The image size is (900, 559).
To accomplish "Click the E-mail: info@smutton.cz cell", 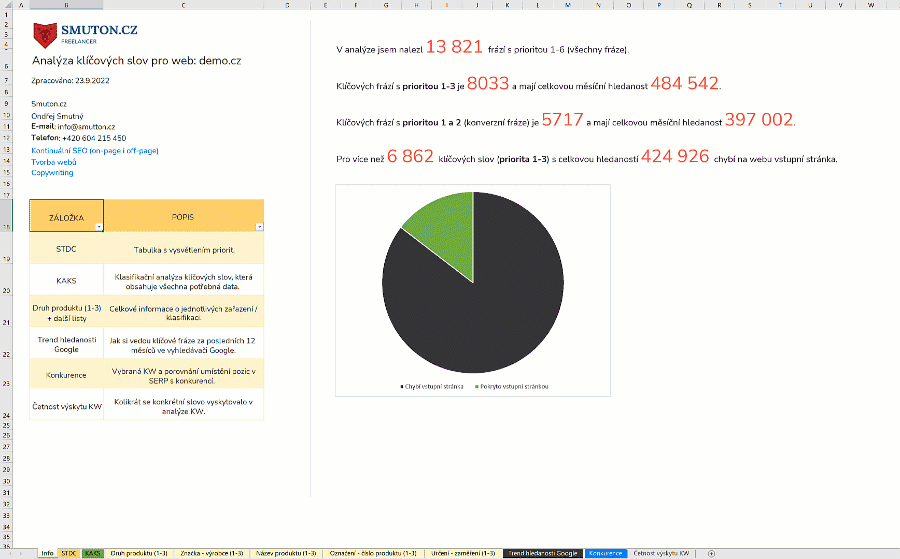I will point(73,126).
